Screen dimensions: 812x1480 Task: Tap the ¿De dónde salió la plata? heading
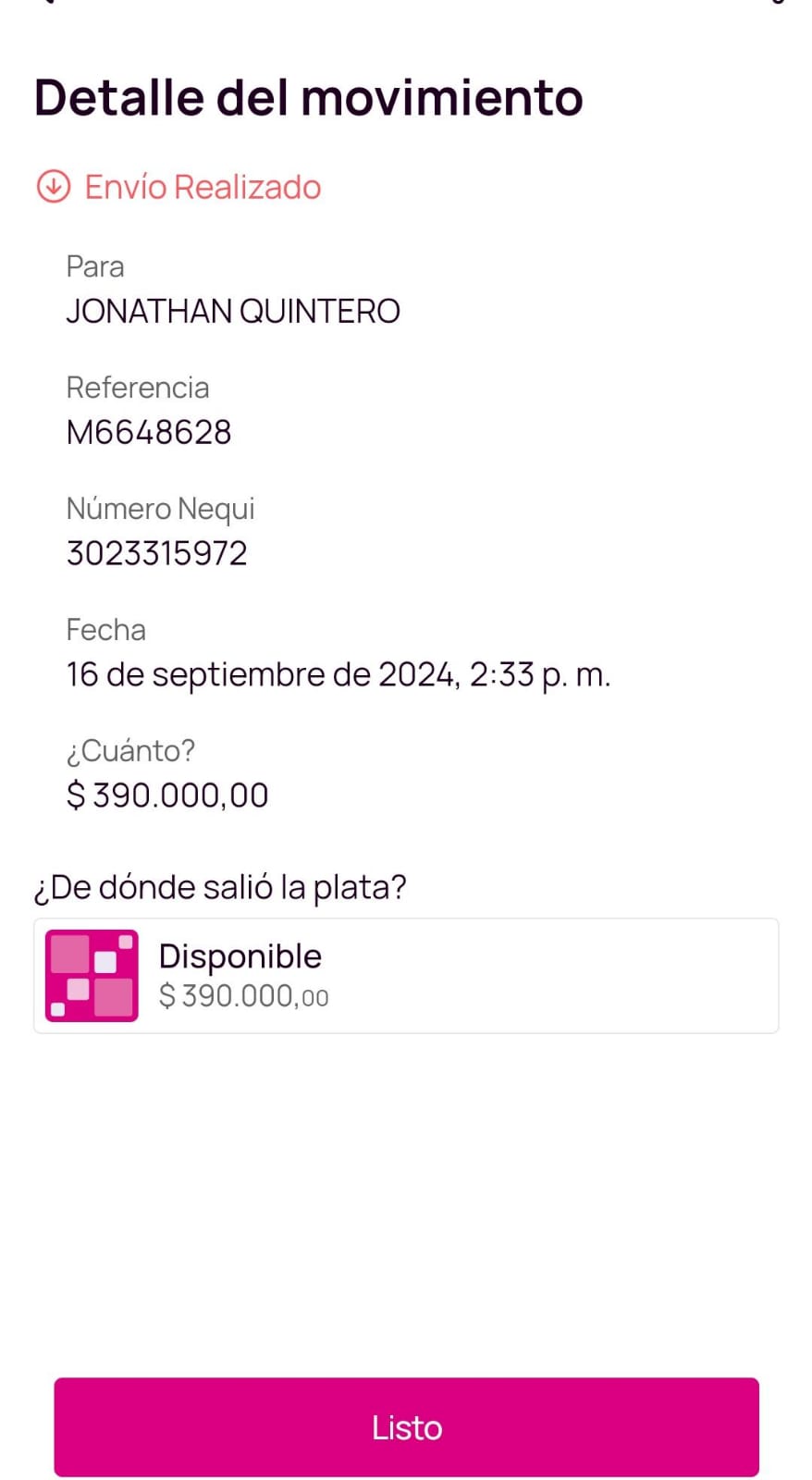[x=220, y=887]
